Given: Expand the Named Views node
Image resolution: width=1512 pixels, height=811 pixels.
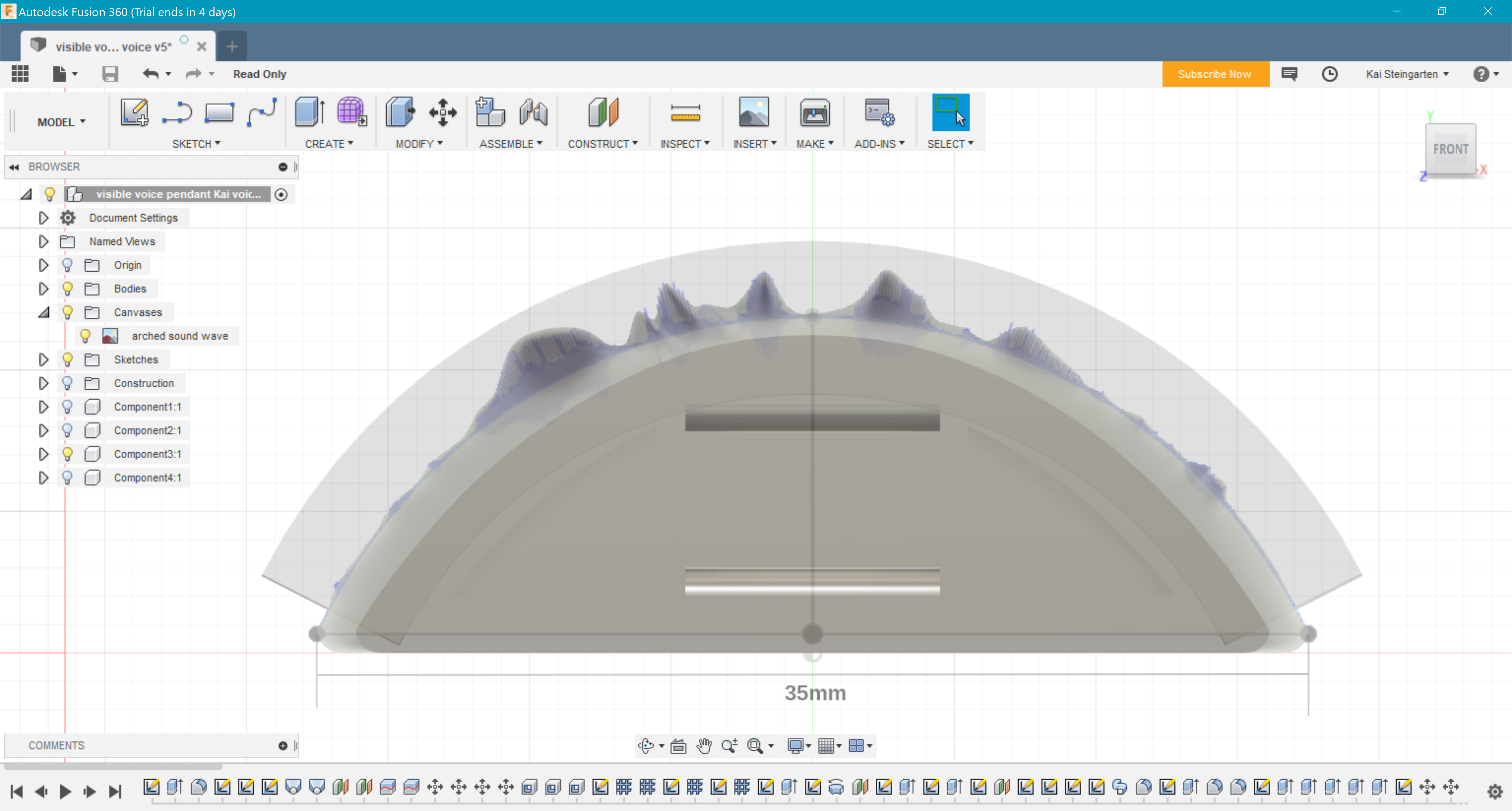Looking at the screenshot, I should 43,241.
